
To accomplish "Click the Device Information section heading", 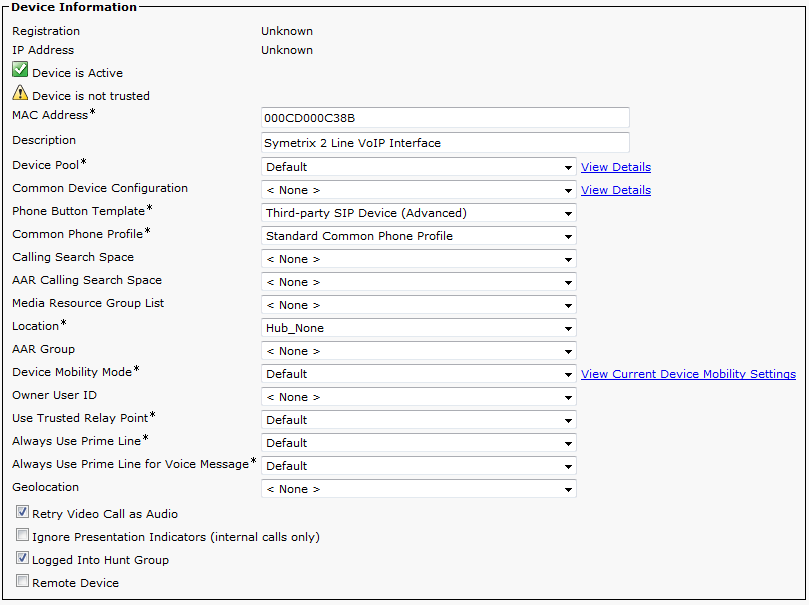I will 74,7.
